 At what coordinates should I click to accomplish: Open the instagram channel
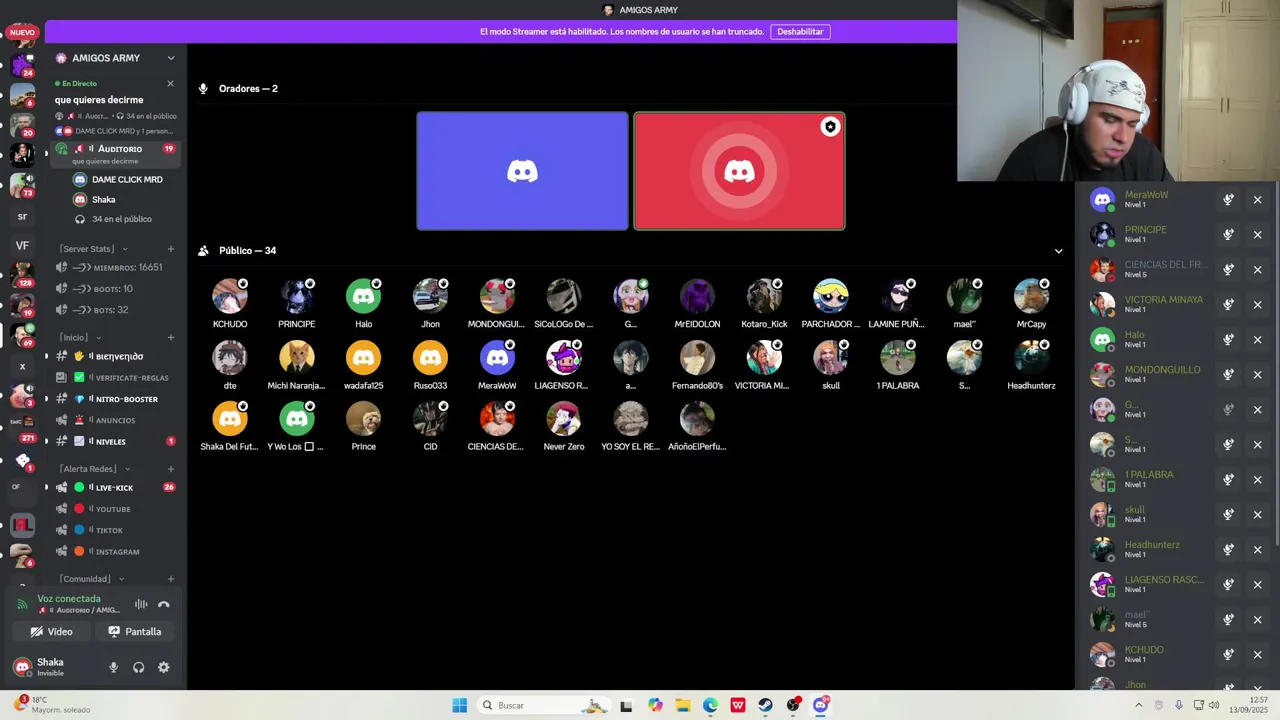click(x=115, y=552)
